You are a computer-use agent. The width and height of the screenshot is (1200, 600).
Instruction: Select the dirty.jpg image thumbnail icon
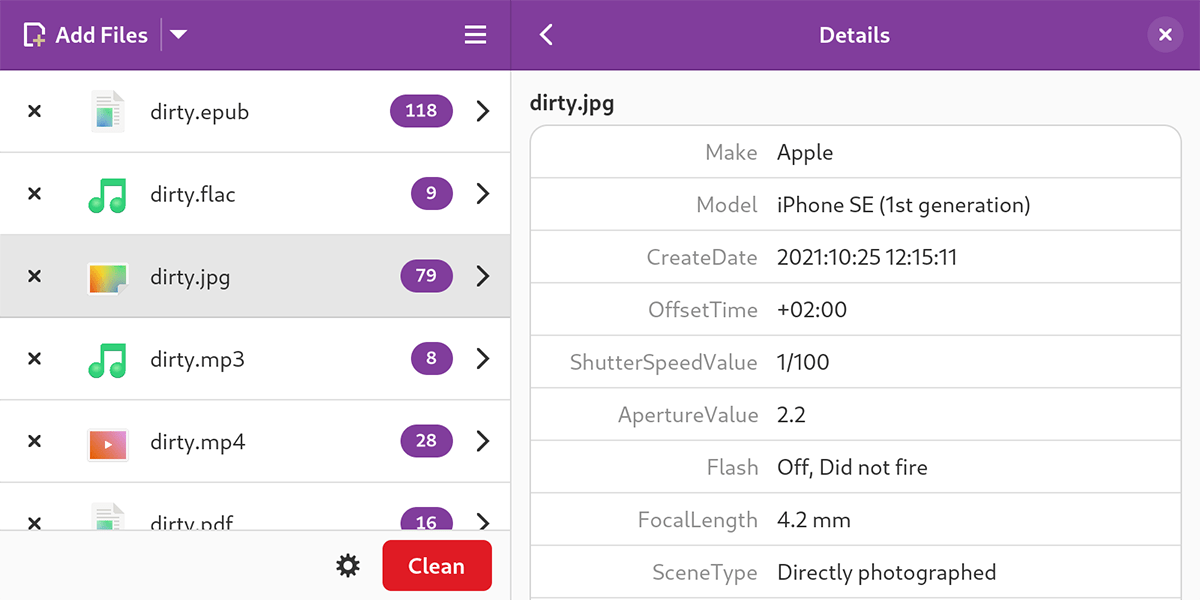click(107, 277)
